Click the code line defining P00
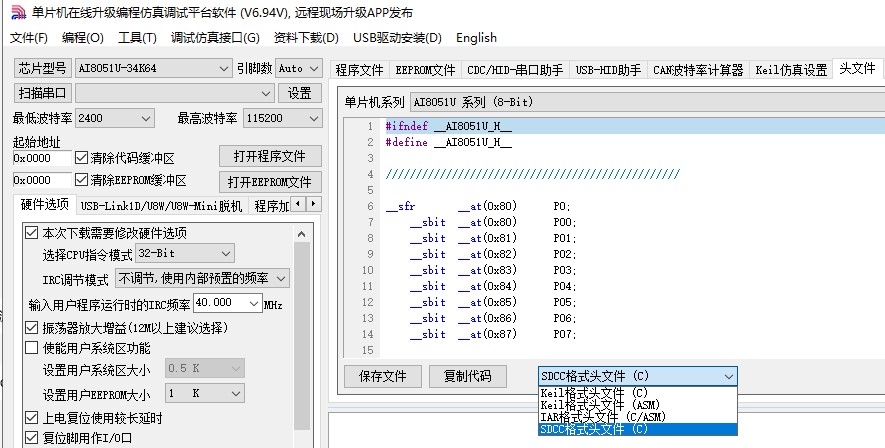Image resolution: width=885 pixels, height=448 pixels. (x=493, y=222)
